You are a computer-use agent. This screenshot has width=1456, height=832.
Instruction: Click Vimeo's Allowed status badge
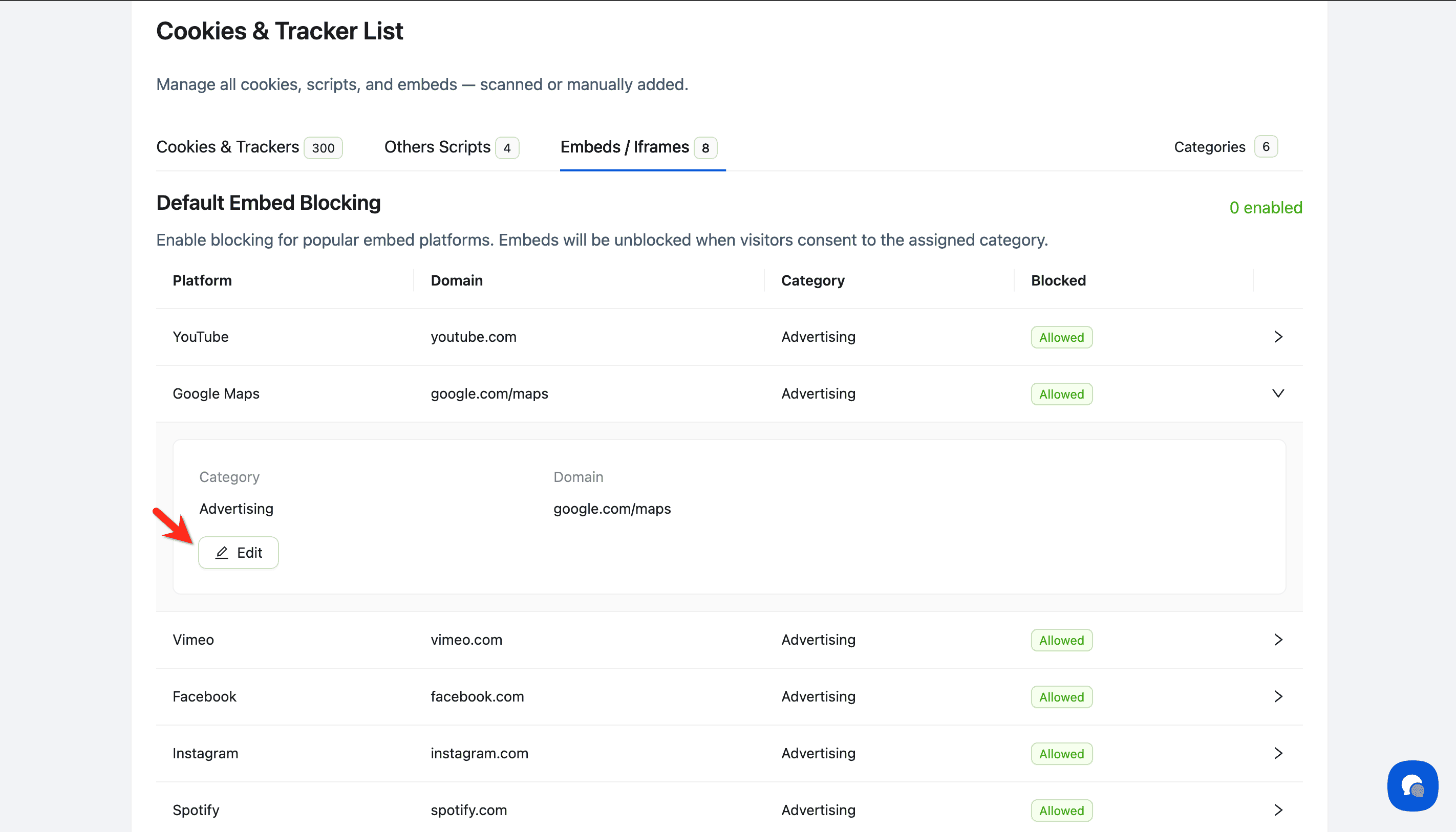click(1061, 640)
